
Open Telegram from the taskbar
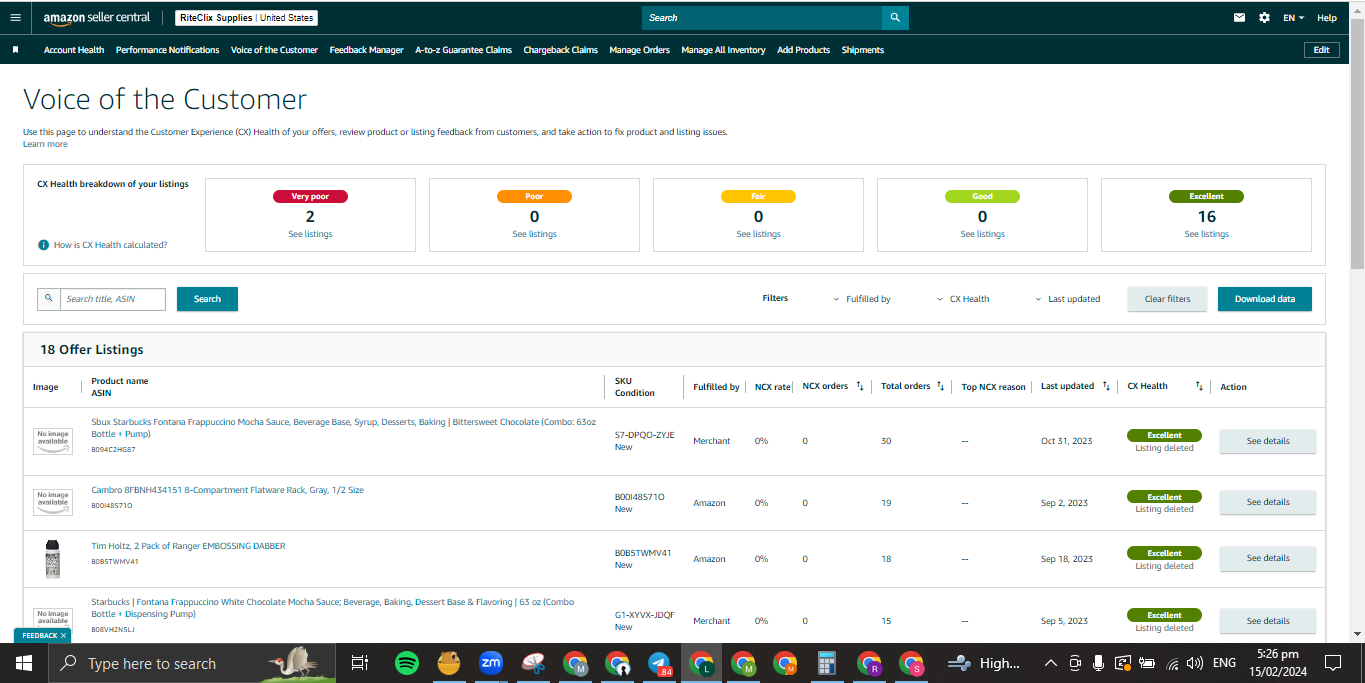coord(659,663)
